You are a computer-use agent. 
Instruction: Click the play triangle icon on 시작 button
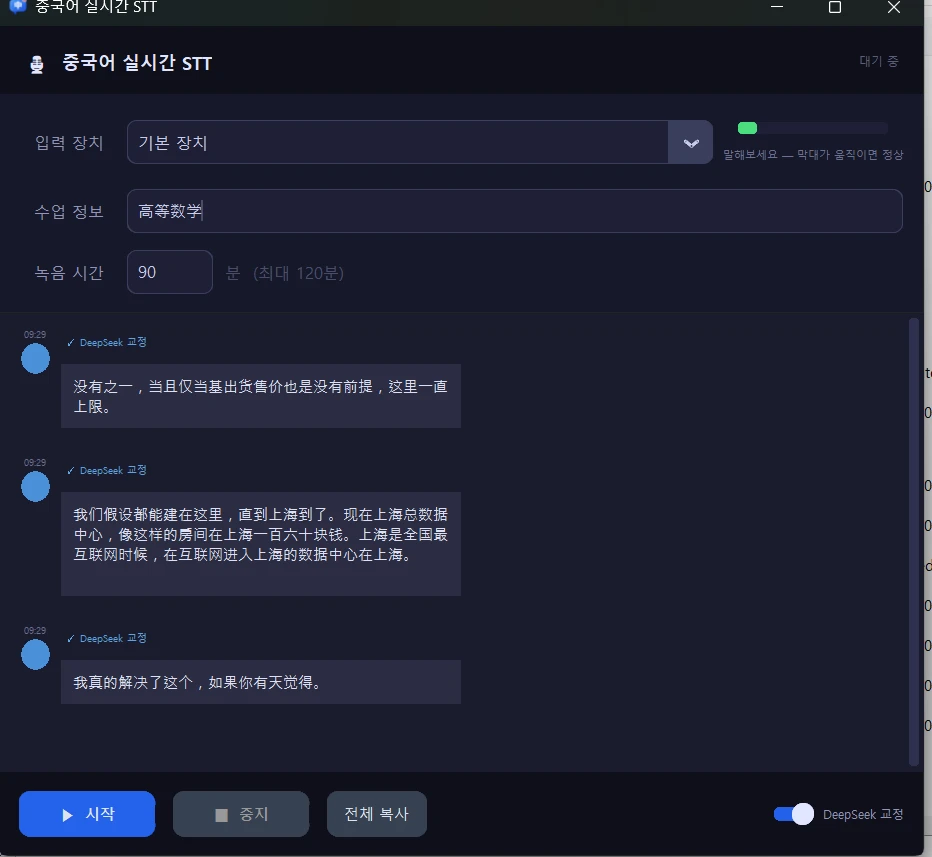point(67,815)
